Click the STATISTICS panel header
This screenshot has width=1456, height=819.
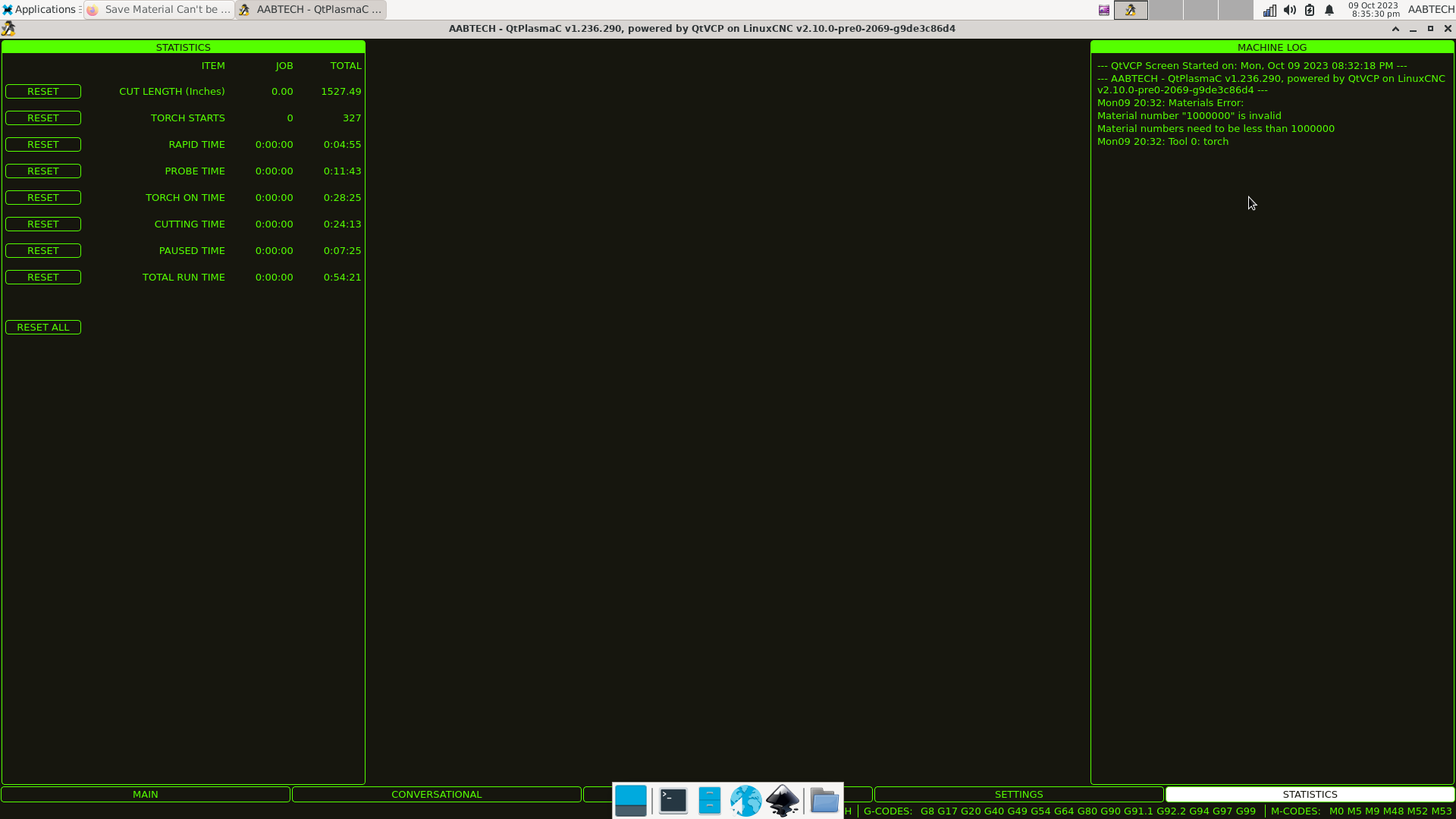coord(184,47)
